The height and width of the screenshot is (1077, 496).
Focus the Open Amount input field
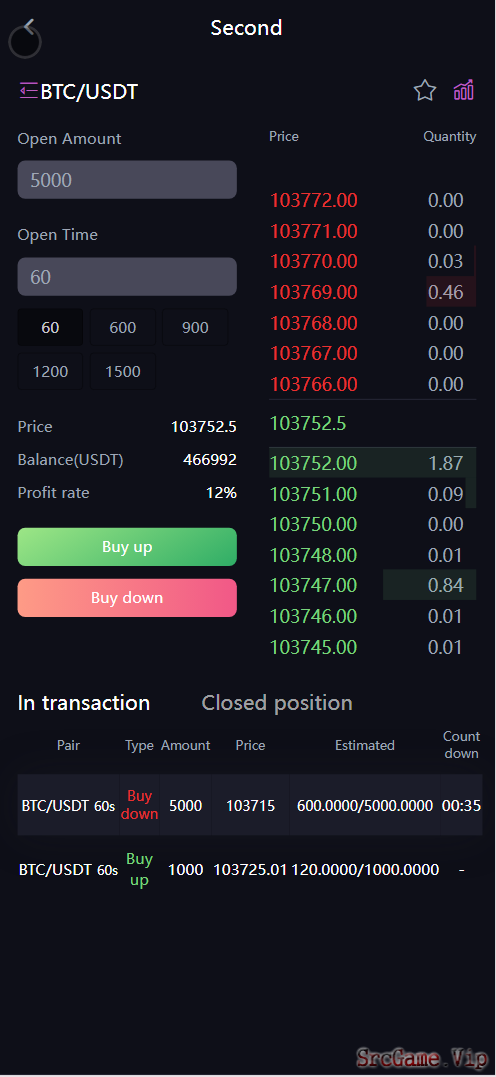(x=127, y=180)
